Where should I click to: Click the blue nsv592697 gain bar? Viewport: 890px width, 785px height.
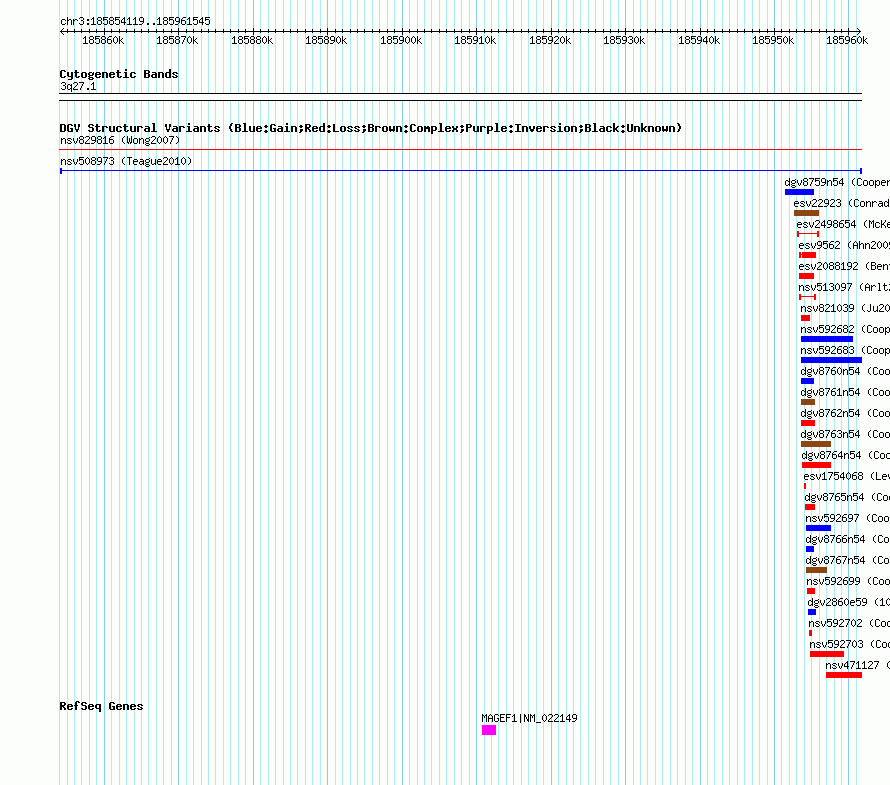[818, 528]
